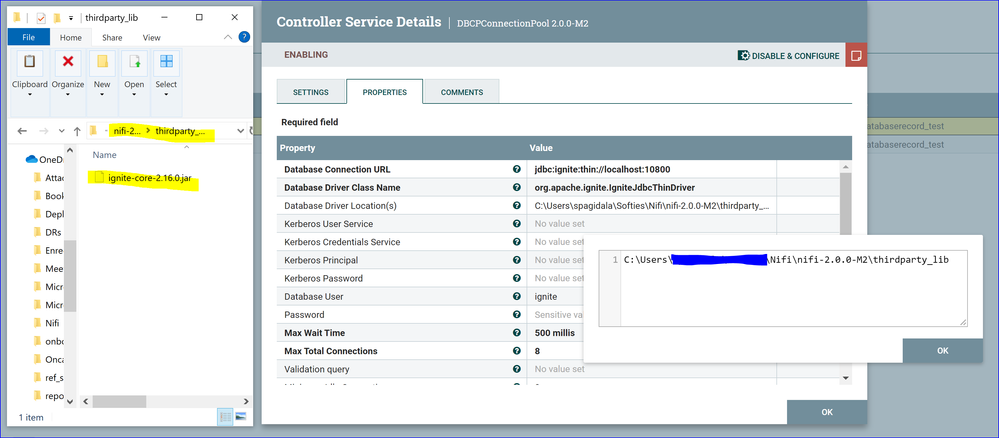Edit the 500 millis value
The image size is (999, 438).
click(x=556, y=333)
